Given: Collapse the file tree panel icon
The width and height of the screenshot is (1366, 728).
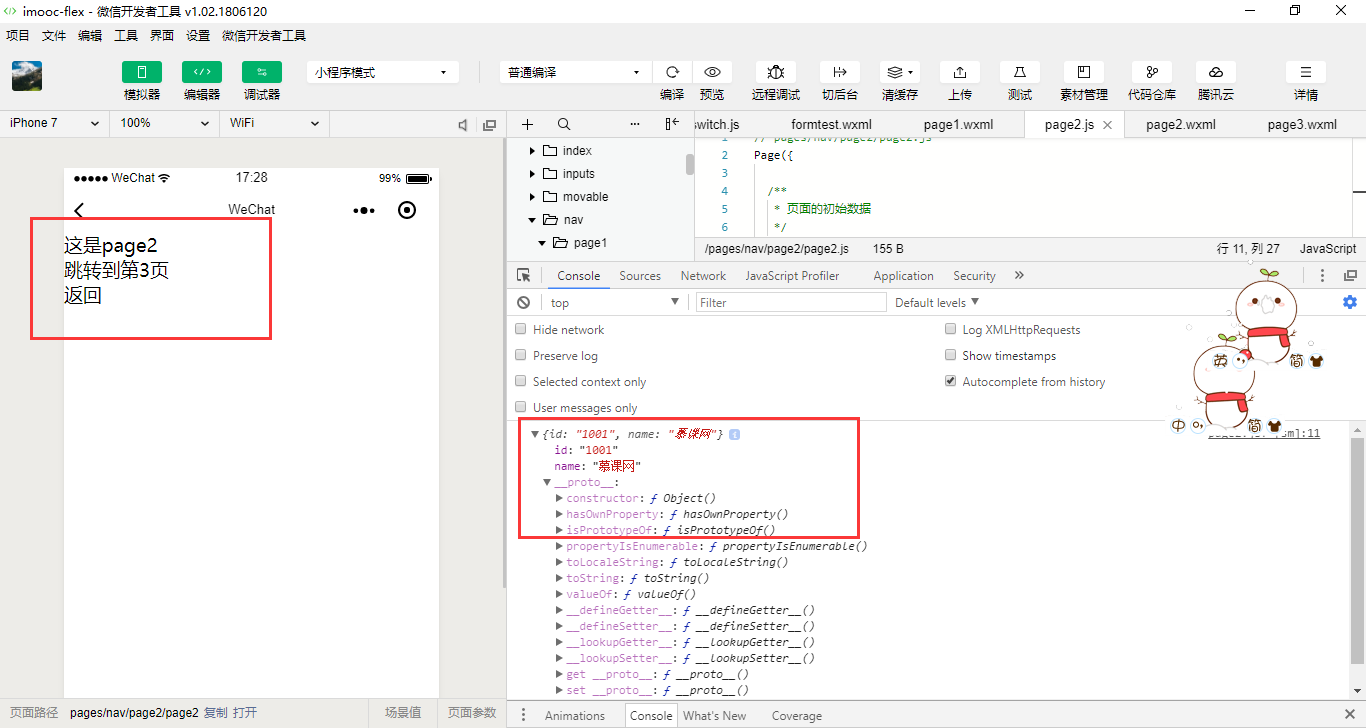Looking at the screenshot, I should [x=672, y=124].
